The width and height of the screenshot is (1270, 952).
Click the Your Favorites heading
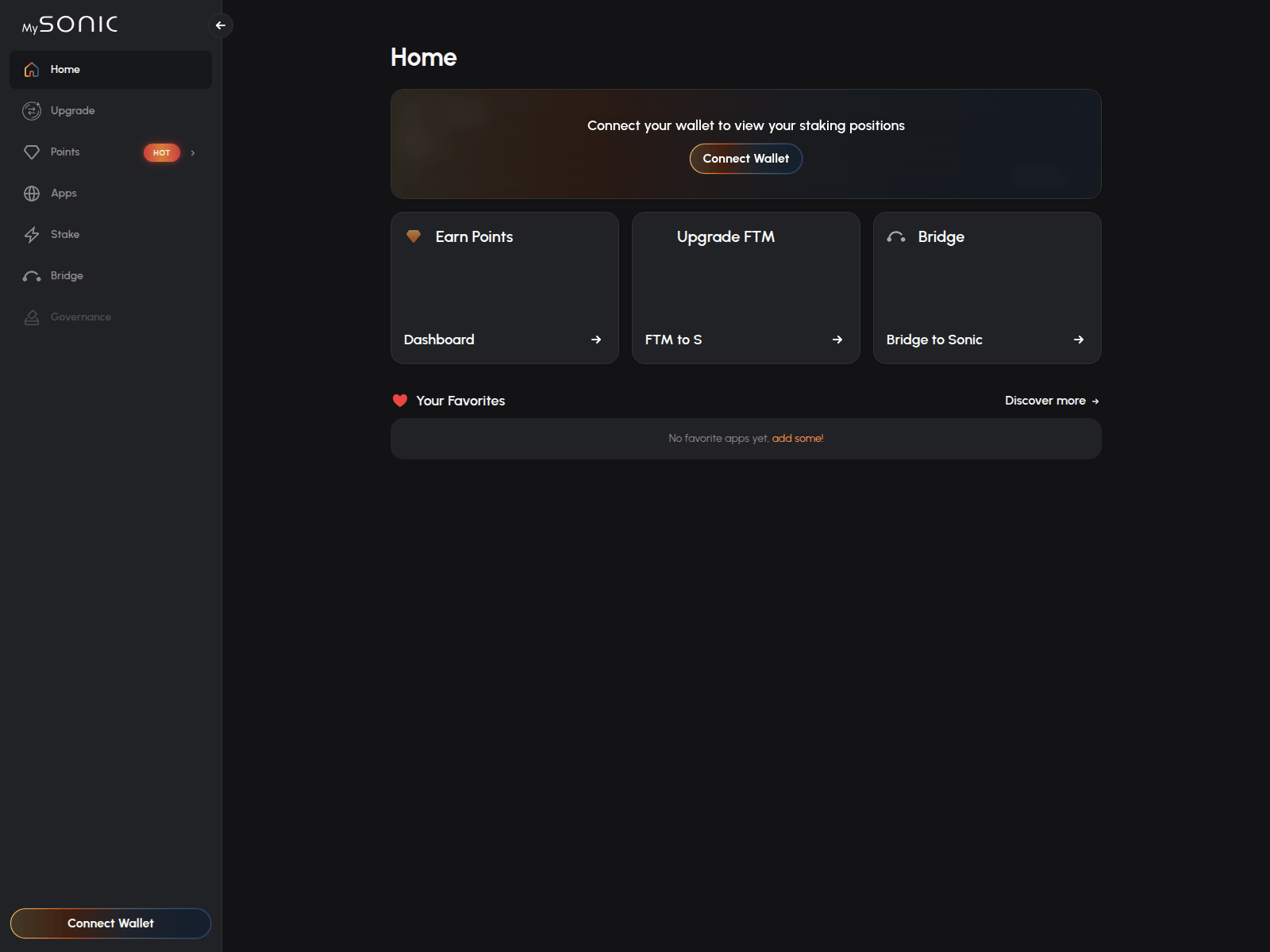tap(460, 401)
